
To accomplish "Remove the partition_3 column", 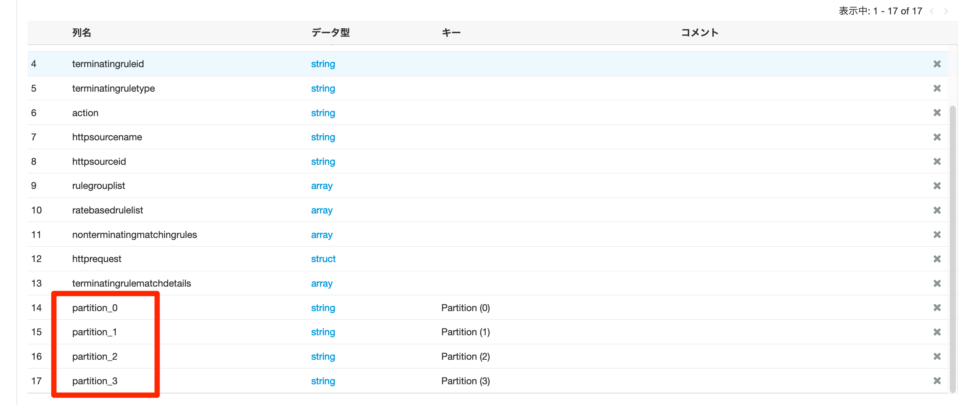I will click(x=937, y=381).
